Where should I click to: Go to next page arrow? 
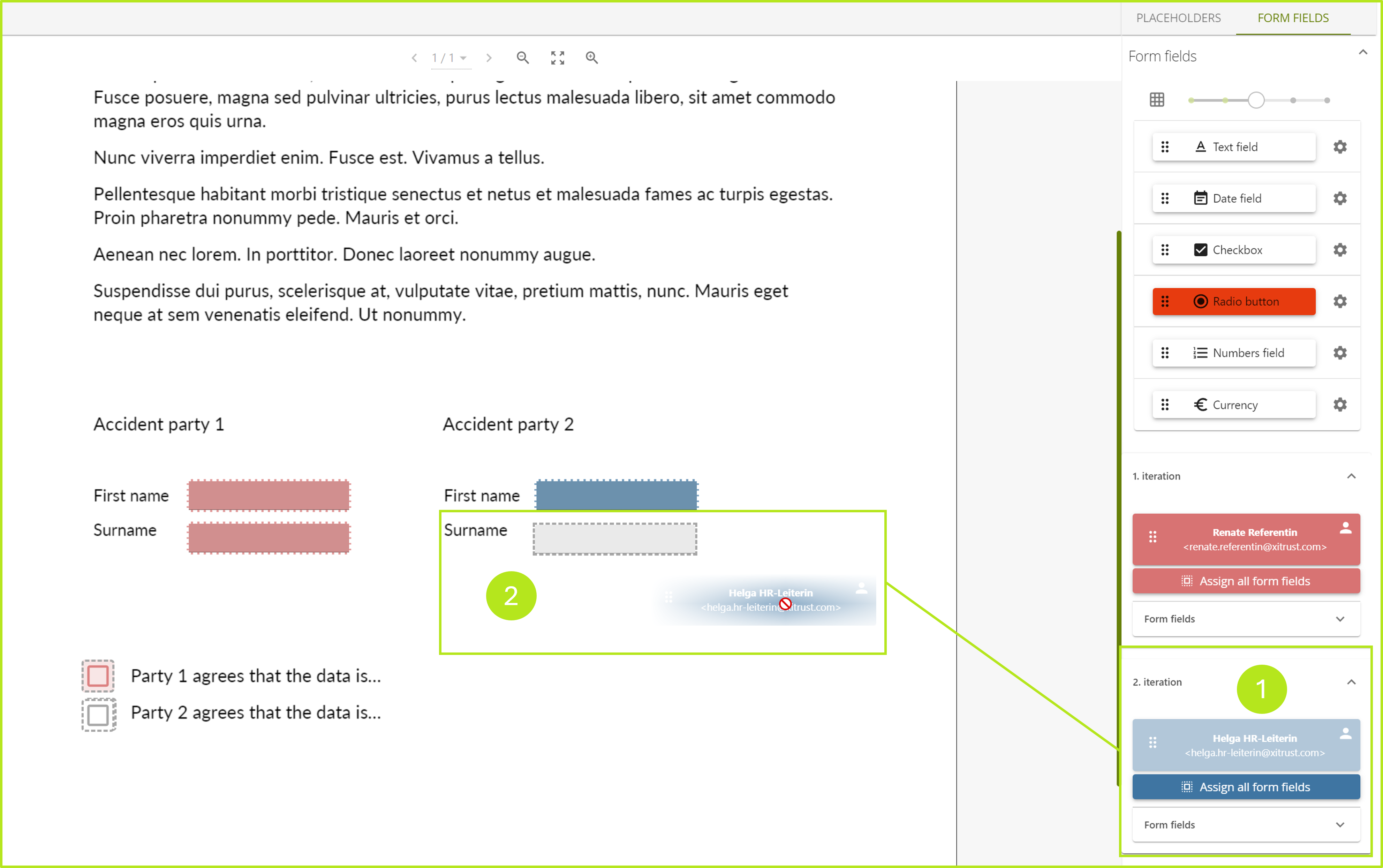489,58
